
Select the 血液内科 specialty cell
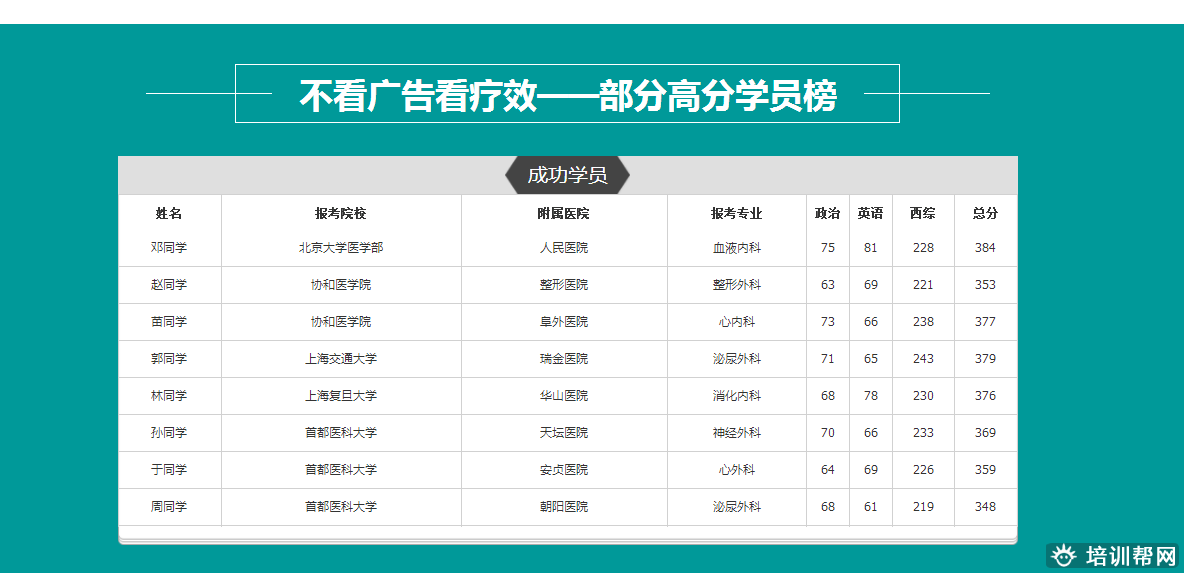[737, 248]
